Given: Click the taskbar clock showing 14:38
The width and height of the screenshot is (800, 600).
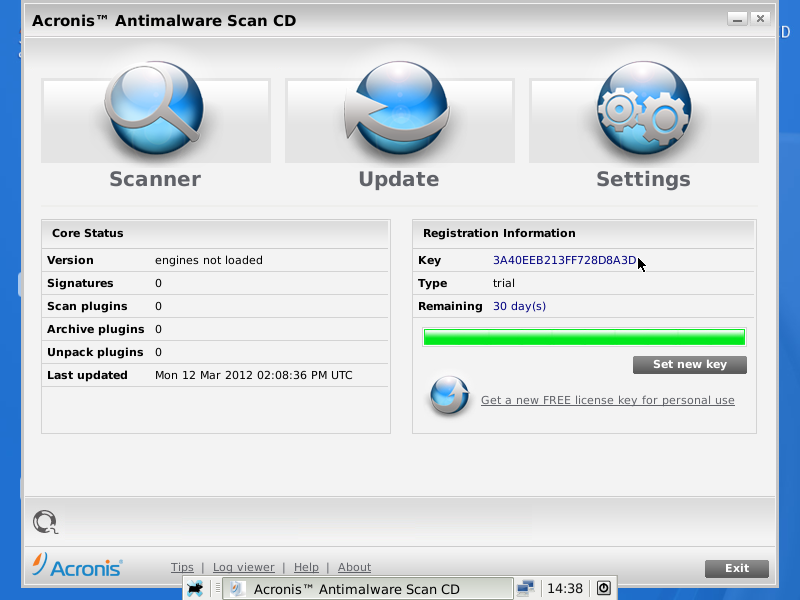Looking at the screenshot, I should tap(565, 589).
